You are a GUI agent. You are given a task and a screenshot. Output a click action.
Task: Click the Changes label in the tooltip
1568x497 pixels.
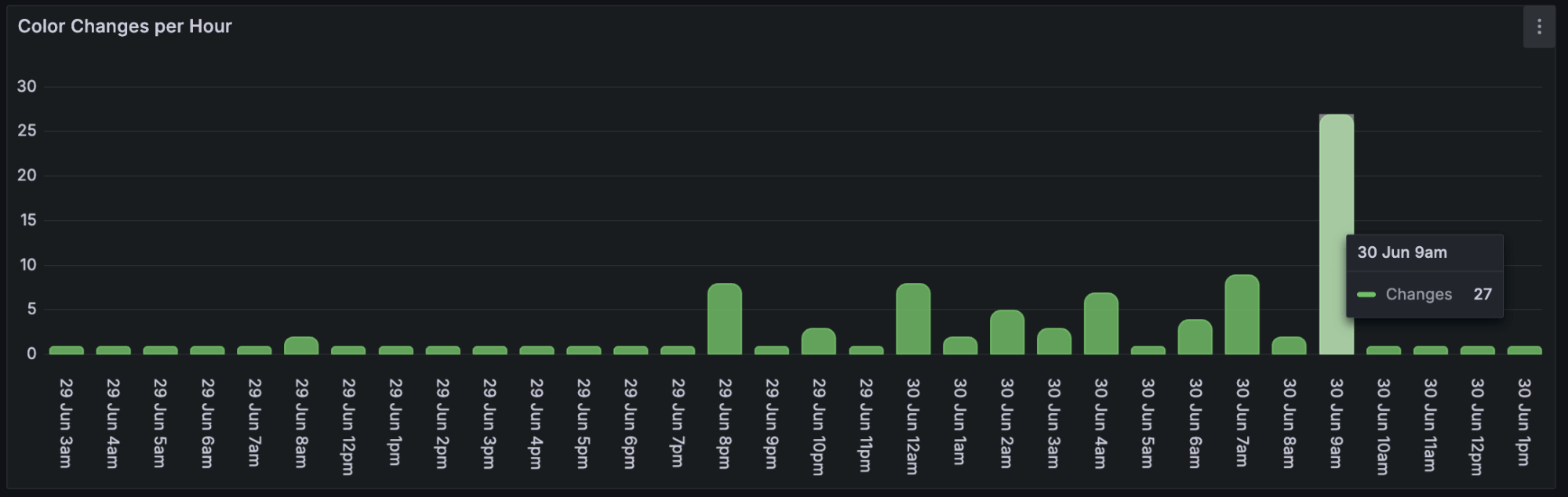1417,295
